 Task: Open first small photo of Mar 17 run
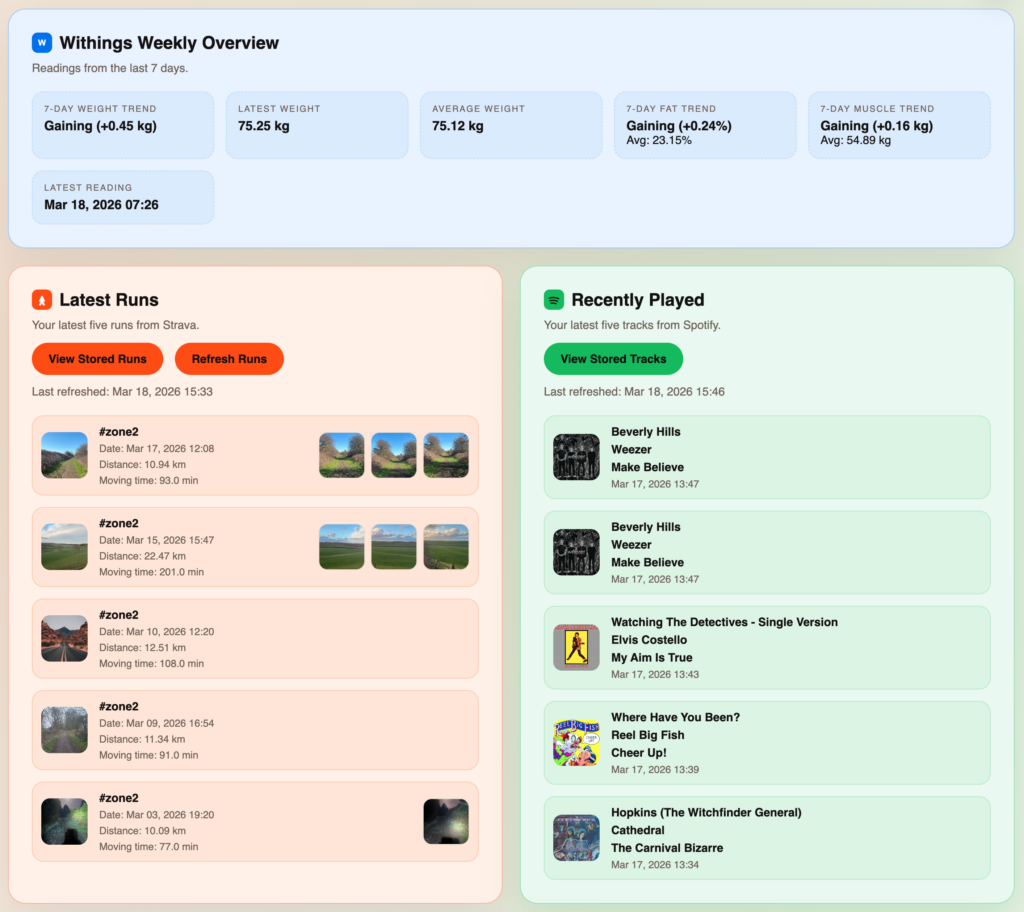[342, 455]
